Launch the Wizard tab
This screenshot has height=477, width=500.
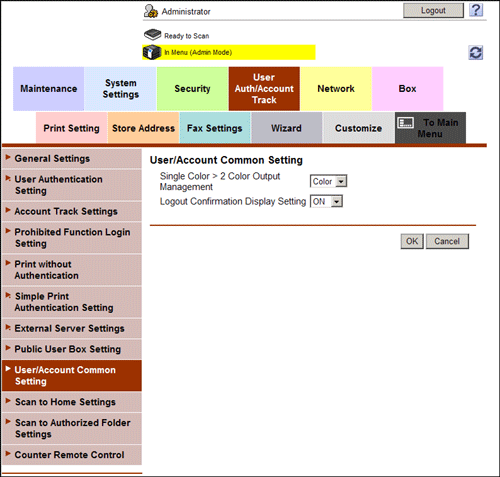[286, 128]
